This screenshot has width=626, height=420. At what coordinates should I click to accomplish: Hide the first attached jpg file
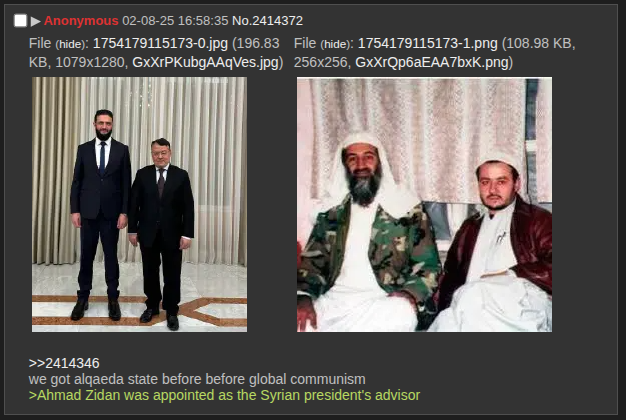(x=70, y=44)
